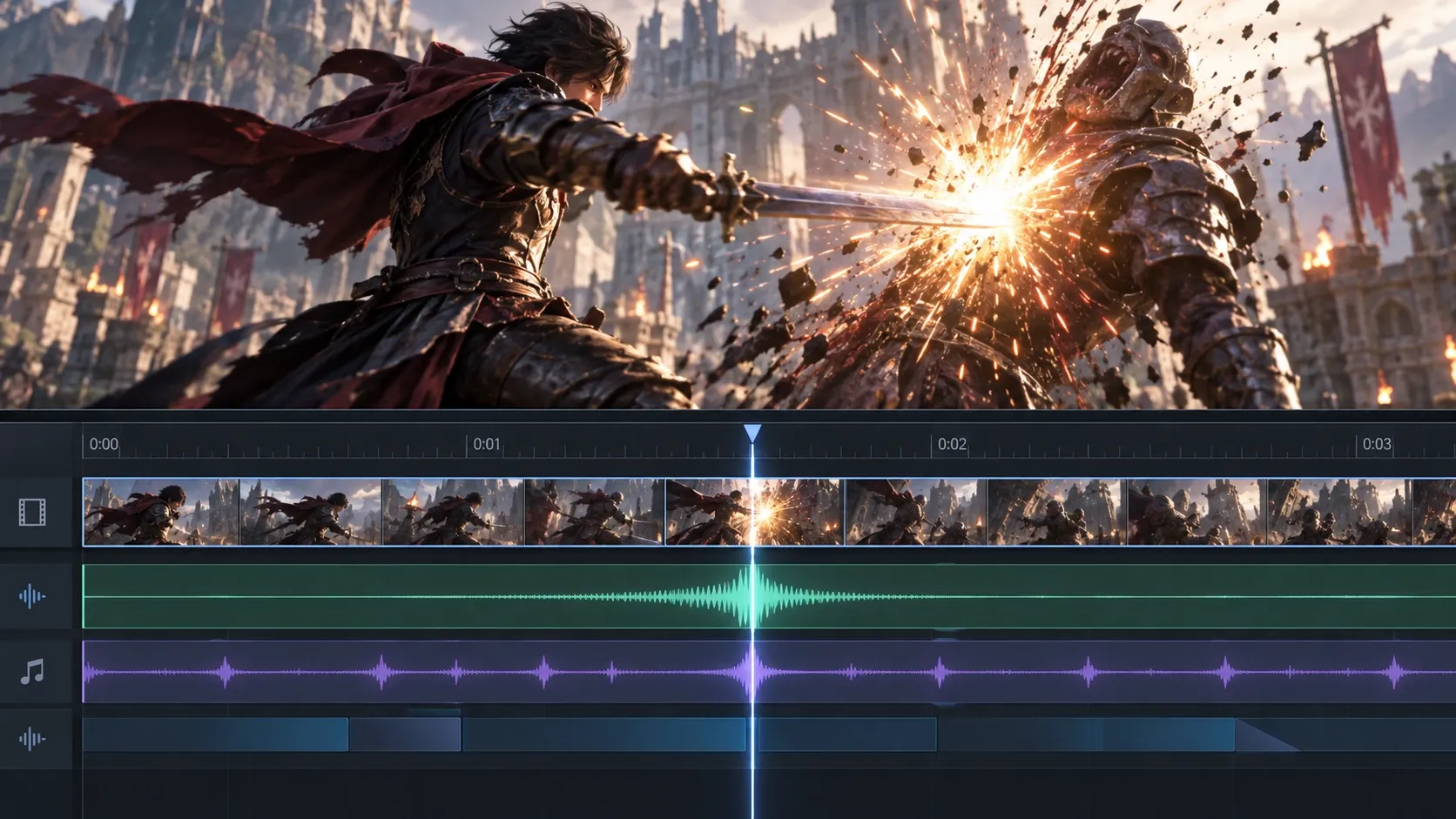Select the purple music waveform clip
The image size is (1456, 819).
[769, 672]
